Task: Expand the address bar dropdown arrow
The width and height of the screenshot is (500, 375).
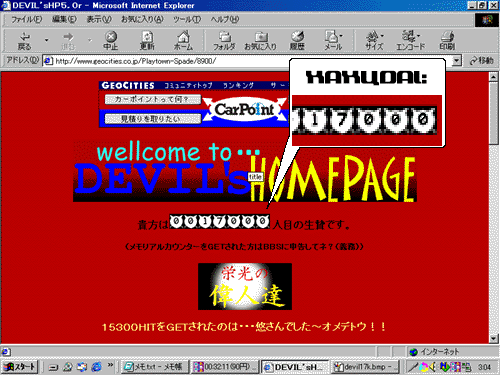Action: (x=457, y=61)
